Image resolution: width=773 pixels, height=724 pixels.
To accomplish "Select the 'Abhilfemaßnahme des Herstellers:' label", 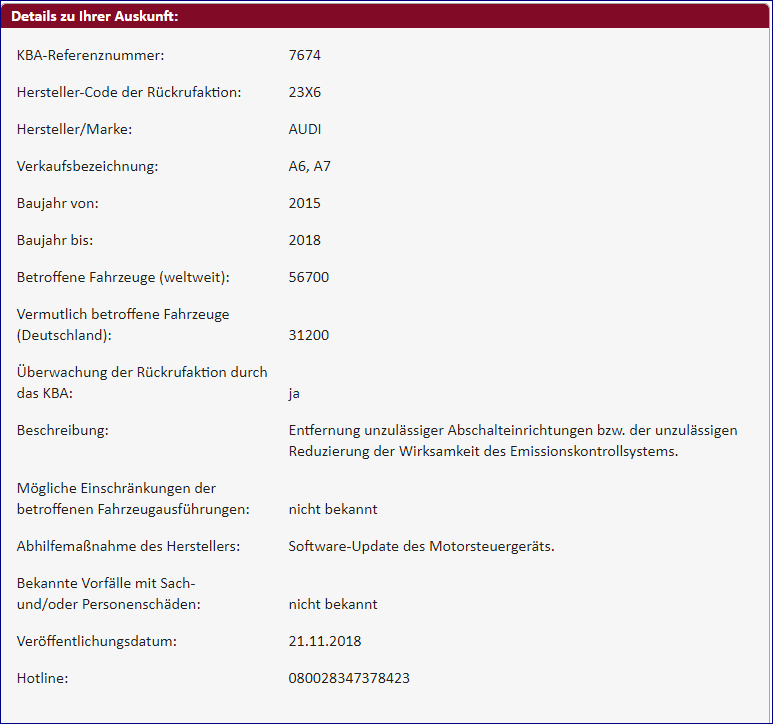I will tap(128, 546).
